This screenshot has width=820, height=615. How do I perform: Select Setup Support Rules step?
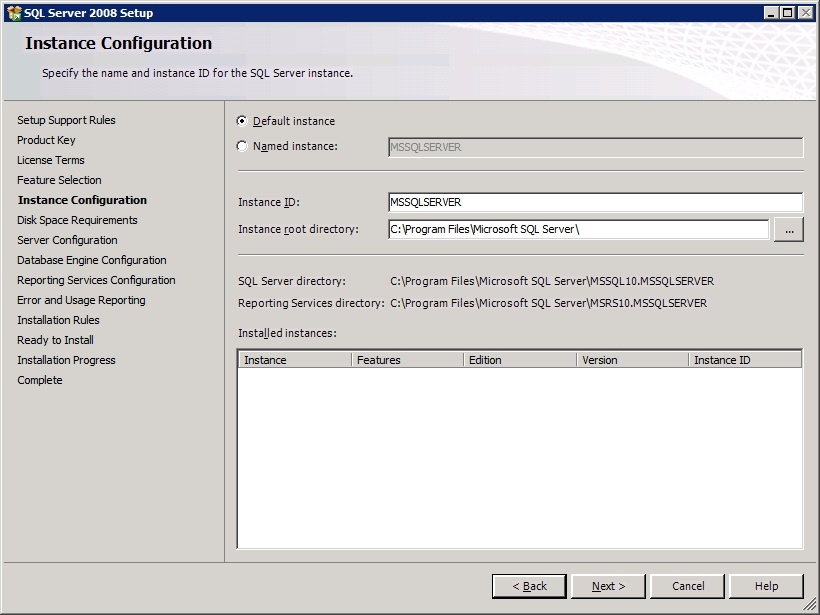coord(66,120)
